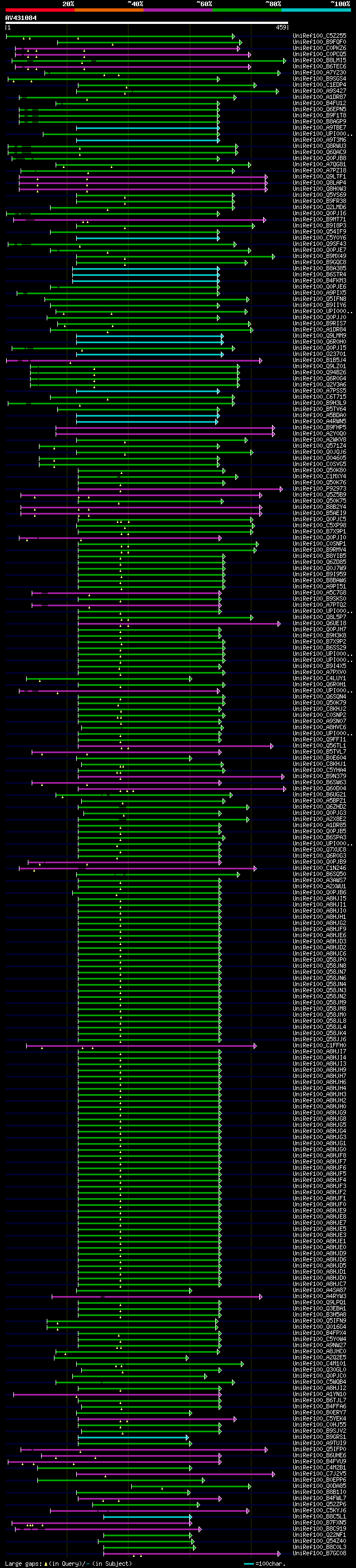Click the cyan ~100% identity legend bar
This screenshot has height=1568, width=356.
click(x=316, y=10)
